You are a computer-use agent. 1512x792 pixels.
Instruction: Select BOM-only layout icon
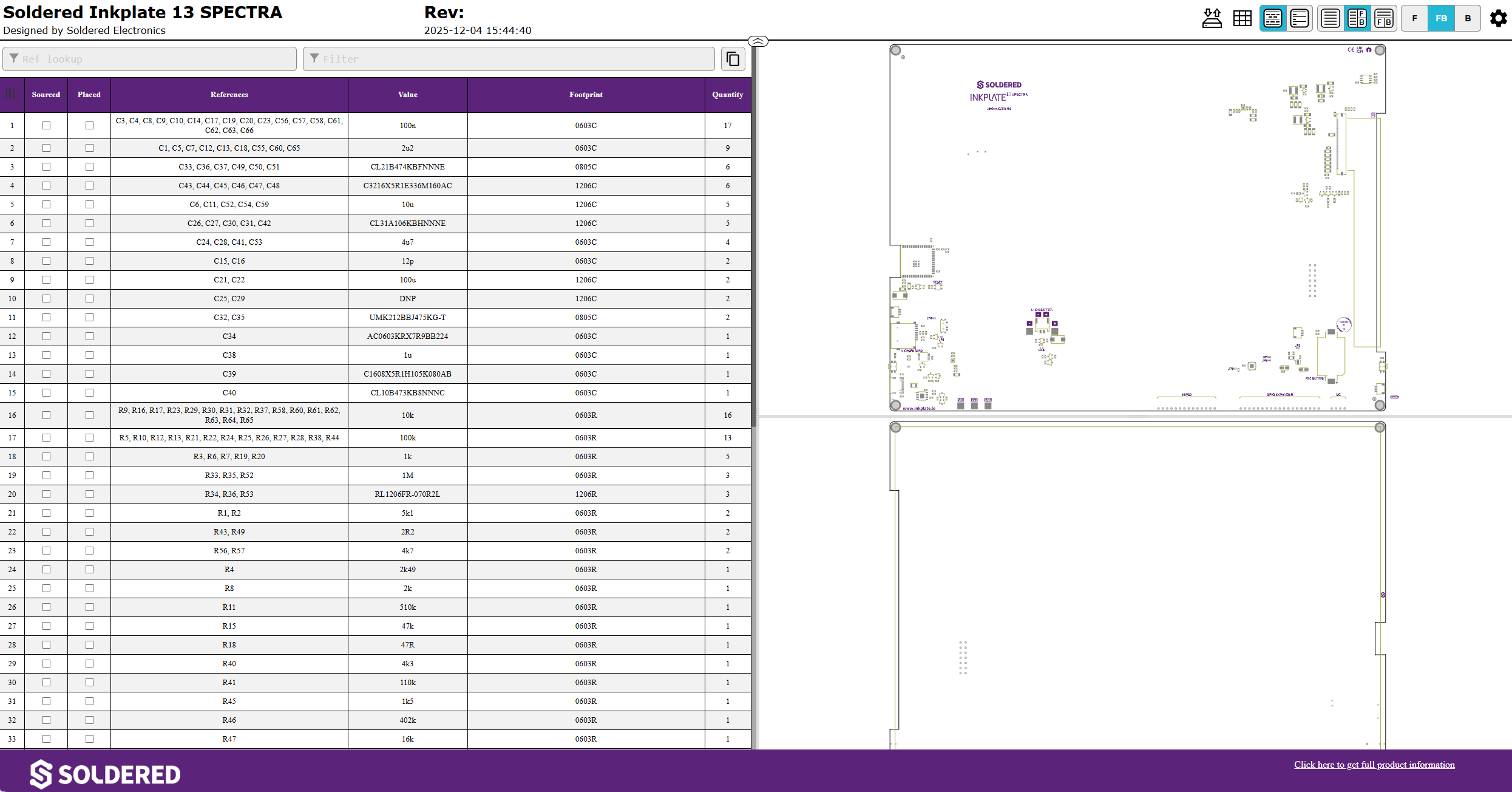[x=1331, y=18]
